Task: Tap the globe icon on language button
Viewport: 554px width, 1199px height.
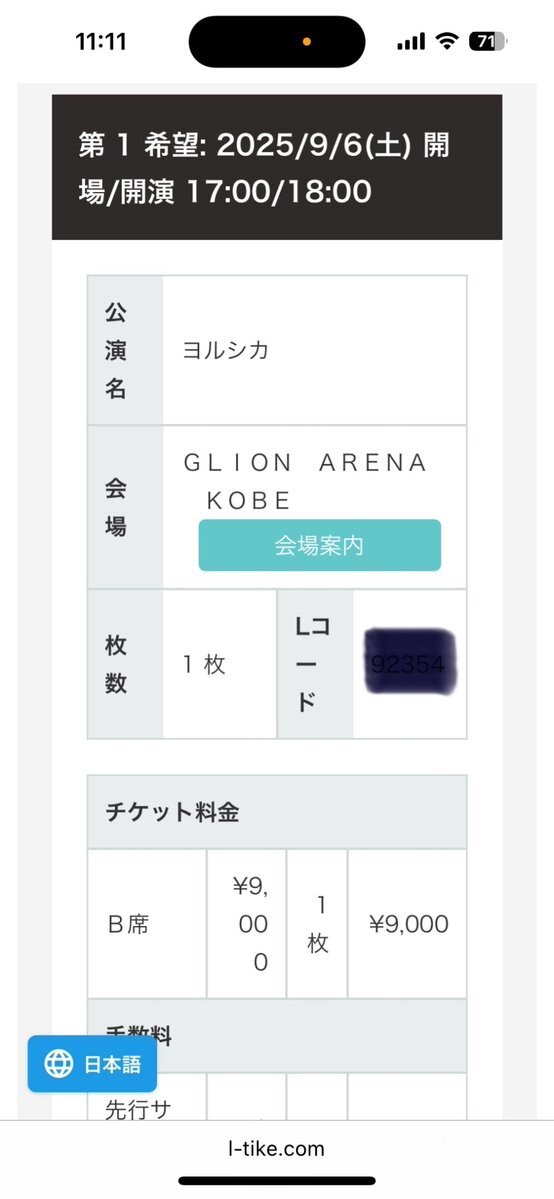Action: 58,1064
